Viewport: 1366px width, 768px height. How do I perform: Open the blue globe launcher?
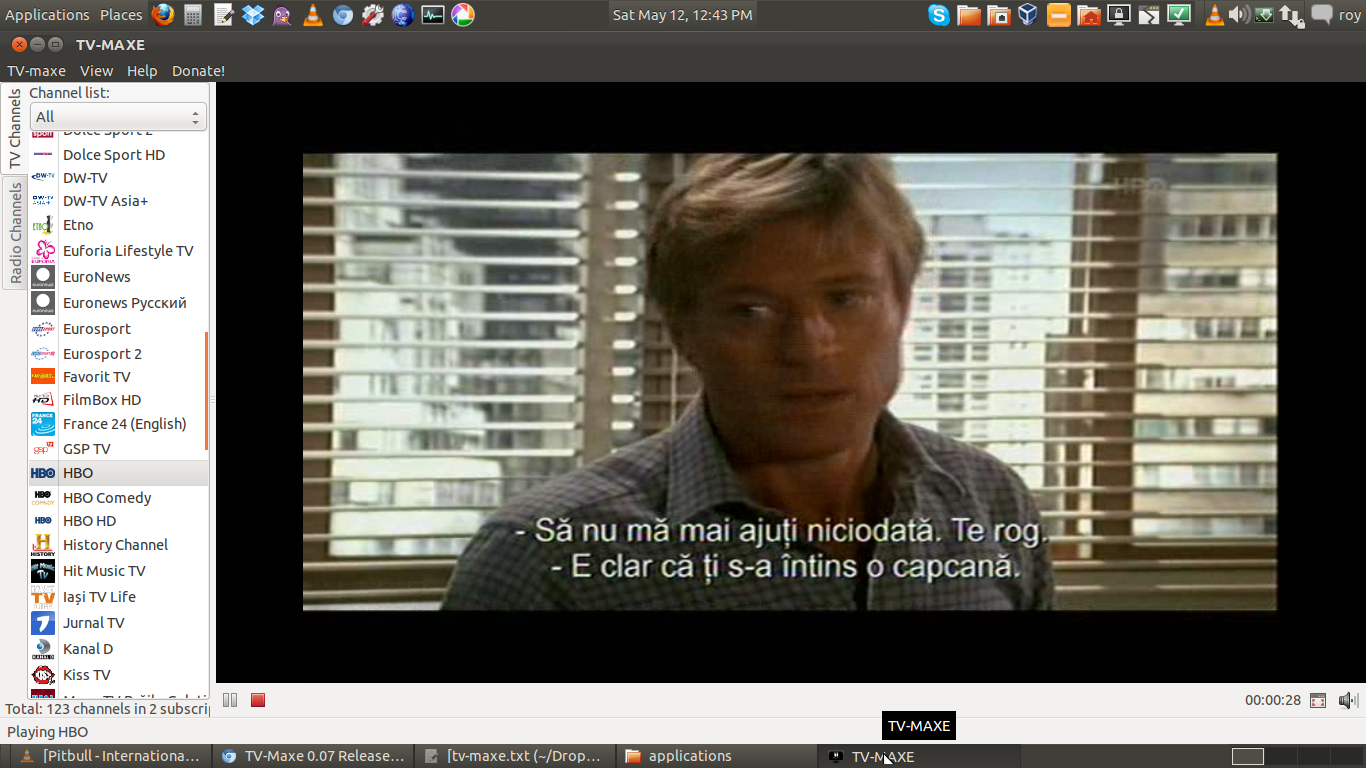pyautogui.click(x=403, y=15)
